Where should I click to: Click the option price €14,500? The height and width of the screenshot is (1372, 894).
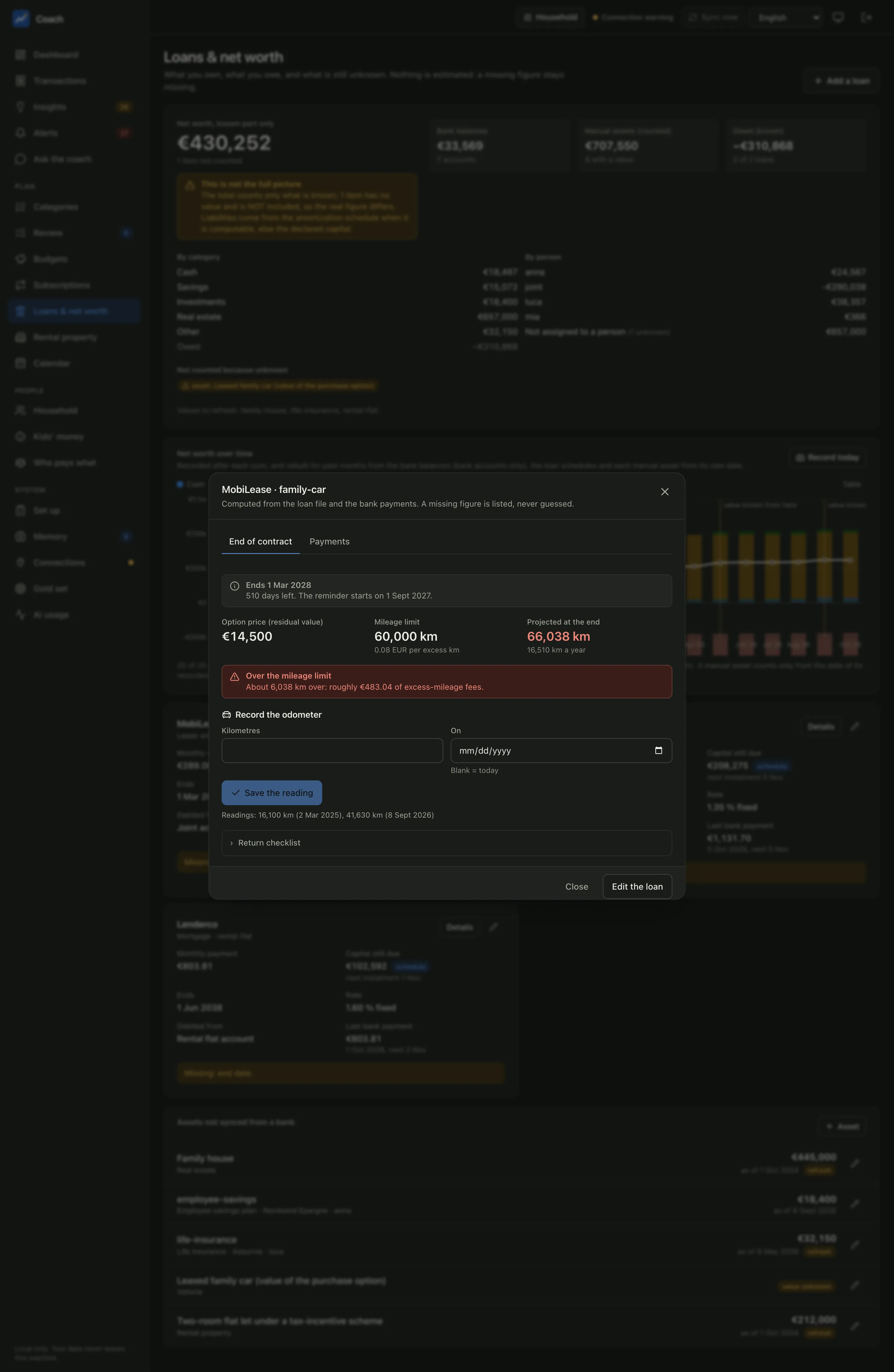point(247,636)
